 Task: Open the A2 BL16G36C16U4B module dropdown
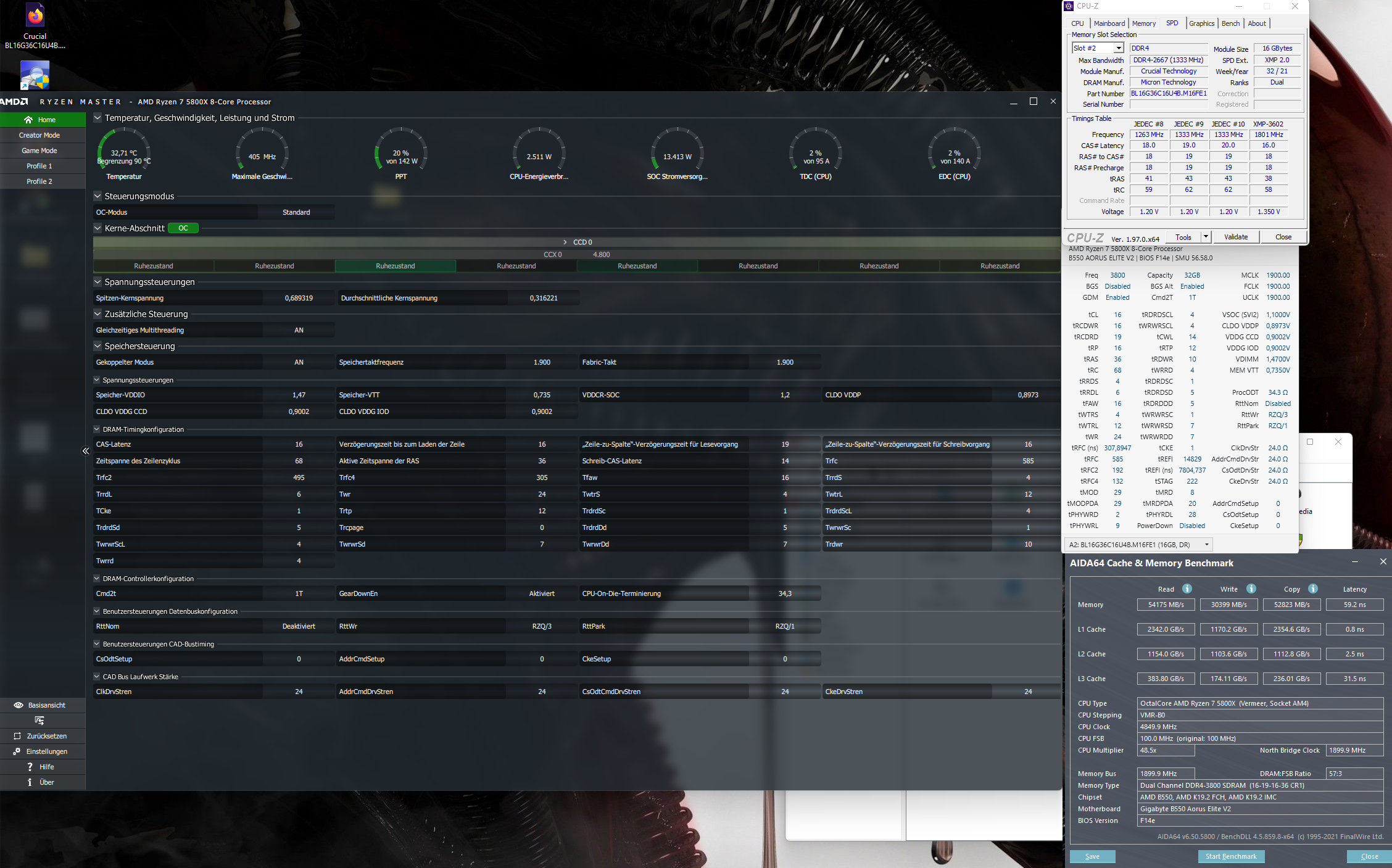[x=1206, y=545]
